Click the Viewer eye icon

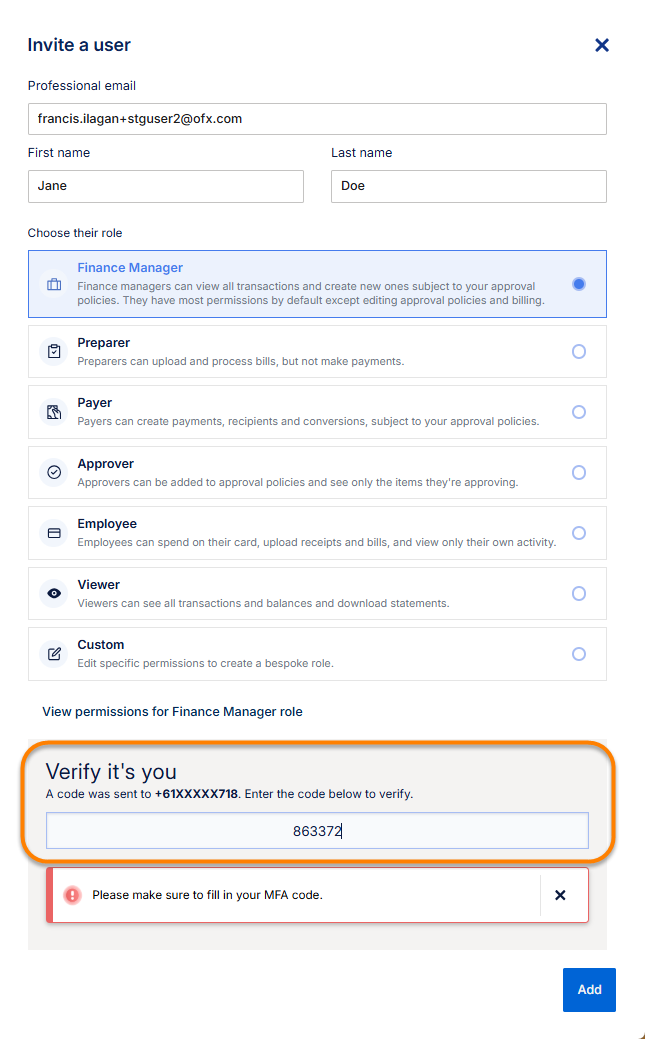54,593
